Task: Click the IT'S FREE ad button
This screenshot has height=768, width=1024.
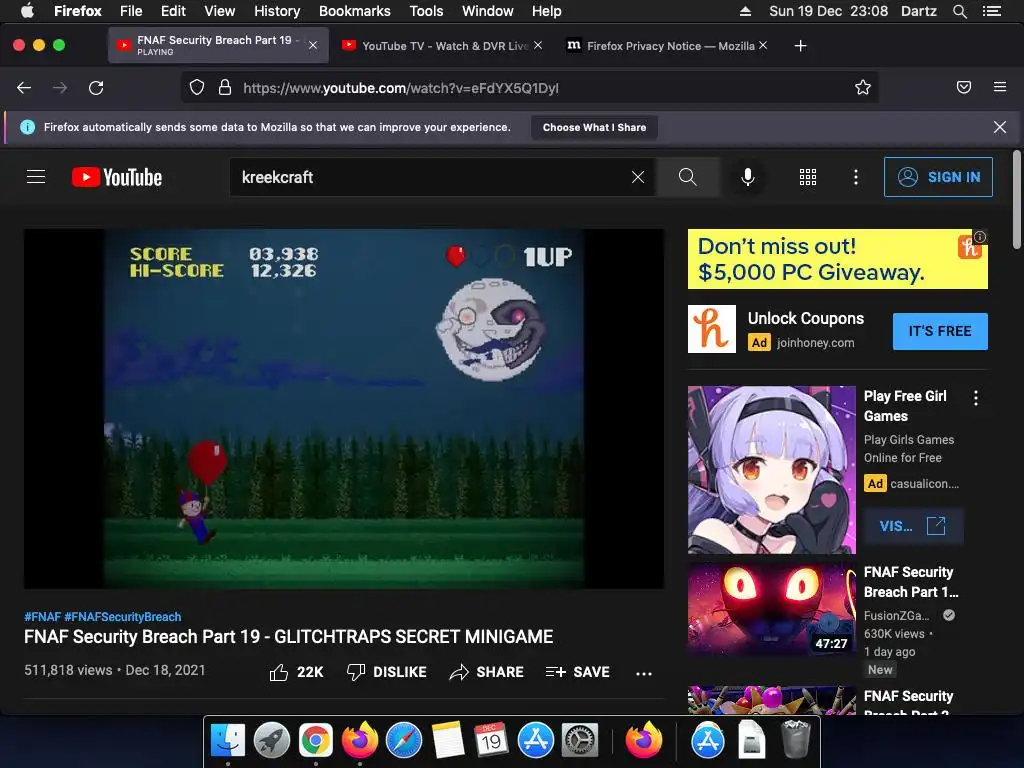Action: 940,331
